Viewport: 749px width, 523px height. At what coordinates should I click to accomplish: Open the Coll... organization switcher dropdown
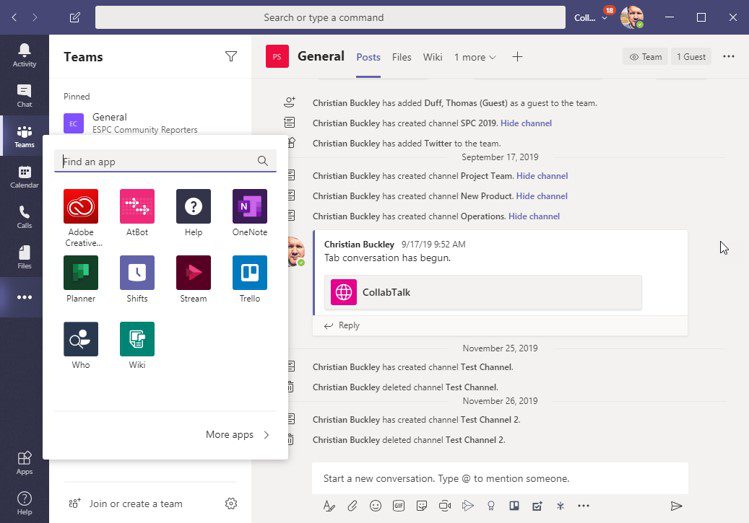coord(591,18)
